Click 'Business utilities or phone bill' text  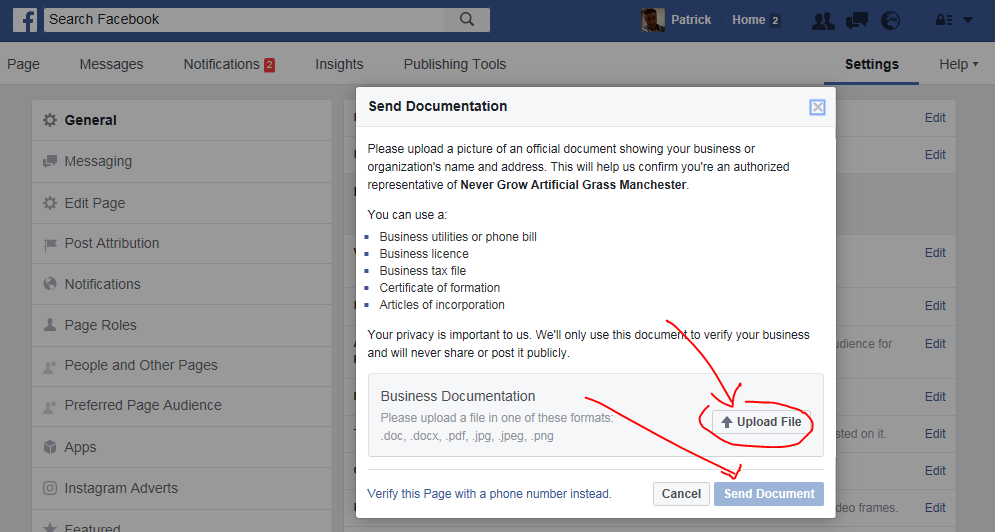(458, 237)
